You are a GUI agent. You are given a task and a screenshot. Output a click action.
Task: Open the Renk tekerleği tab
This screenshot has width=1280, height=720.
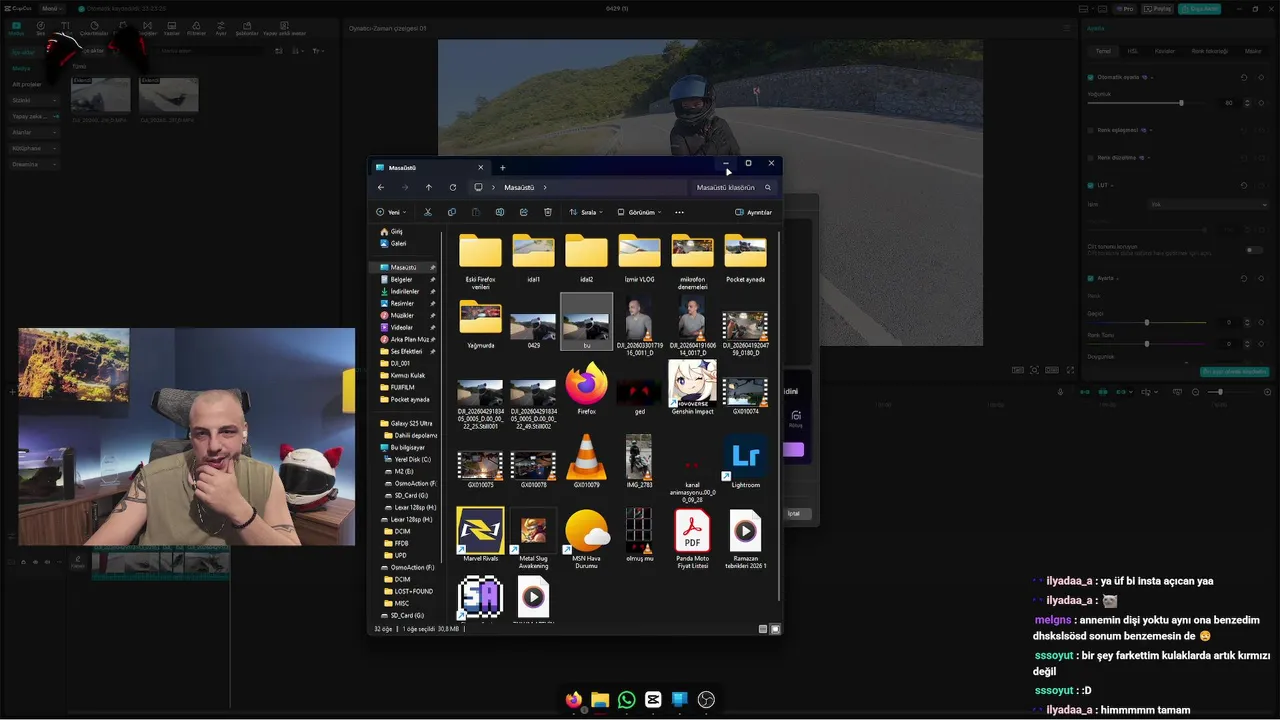tap(1209, 51)
